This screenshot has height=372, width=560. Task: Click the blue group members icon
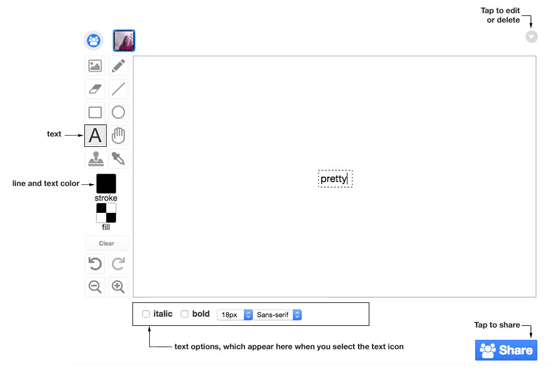(94, 40)
